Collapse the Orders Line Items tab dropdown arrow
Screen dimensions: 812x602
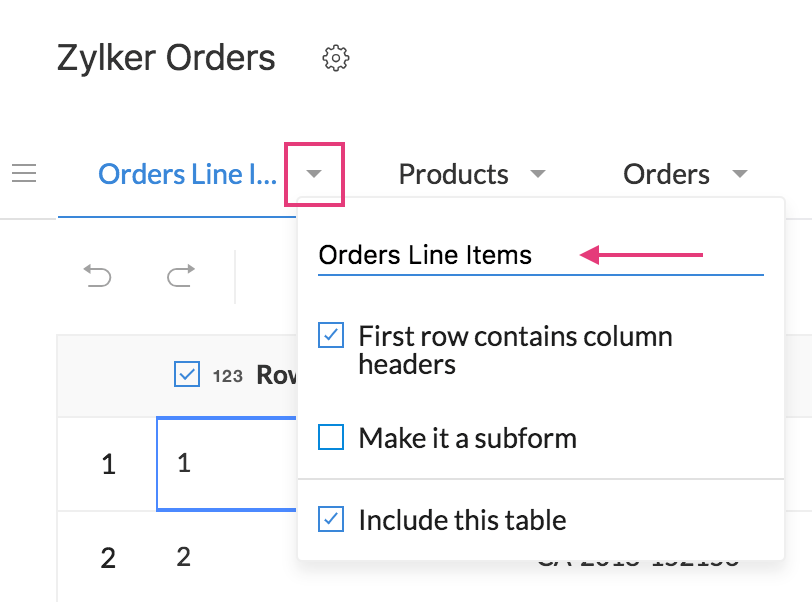[314, 175]
